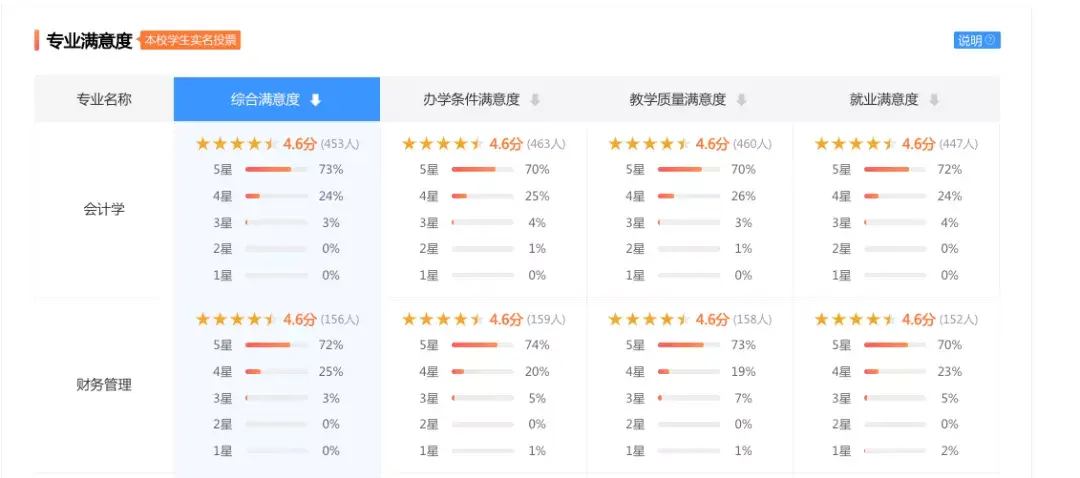1080x478 pixels.
Task: Click sort arrow beside 综合满意度
Action: point(315,100)
